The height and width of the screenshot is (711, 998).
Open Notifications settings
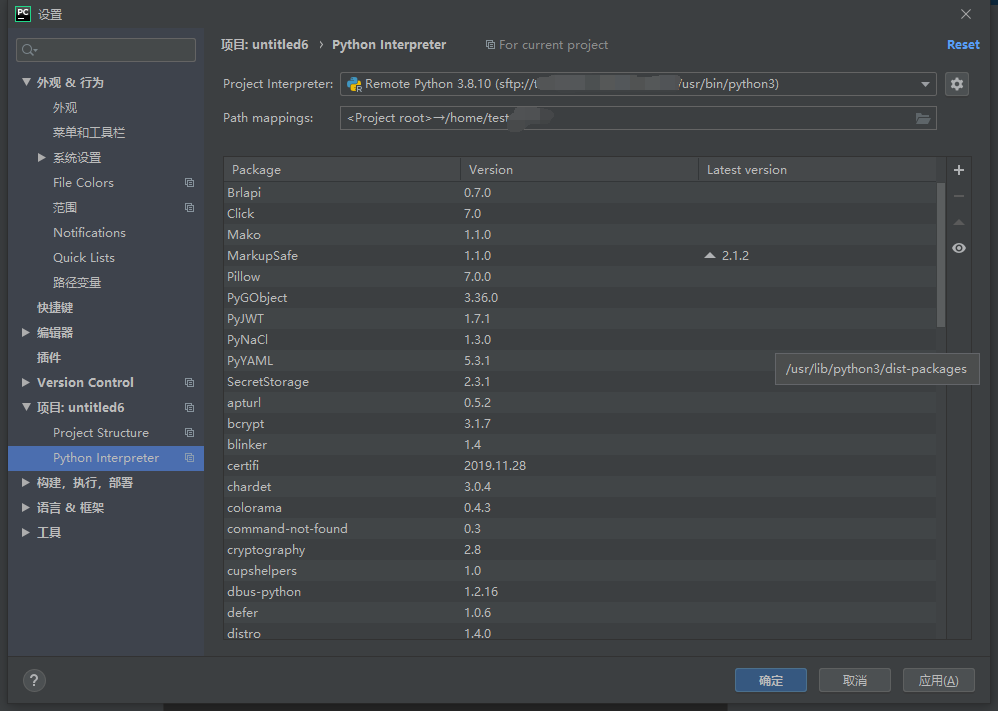click(89, 232)
